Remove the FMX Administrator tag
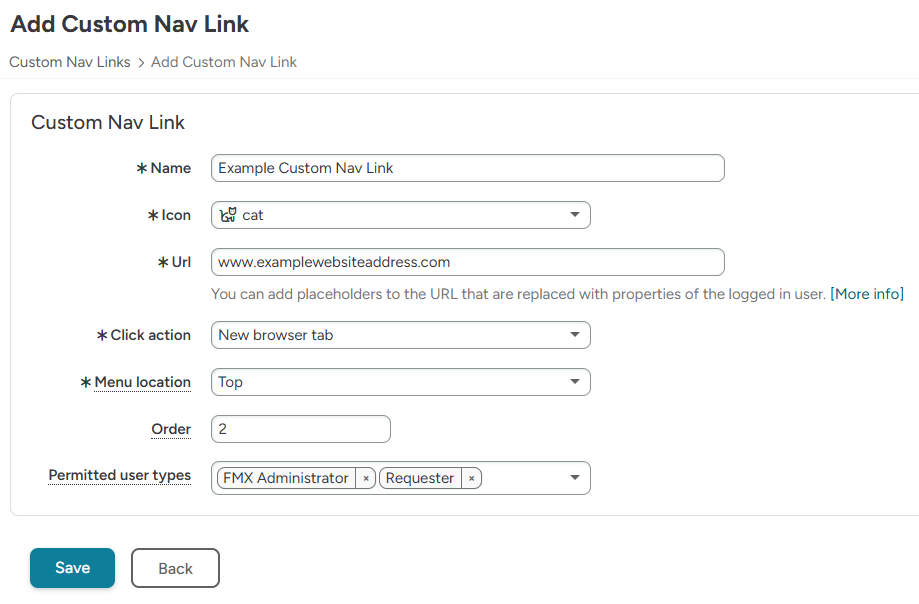Image resolution: width=919 pixels, height=604 pixels. [366, 479]
